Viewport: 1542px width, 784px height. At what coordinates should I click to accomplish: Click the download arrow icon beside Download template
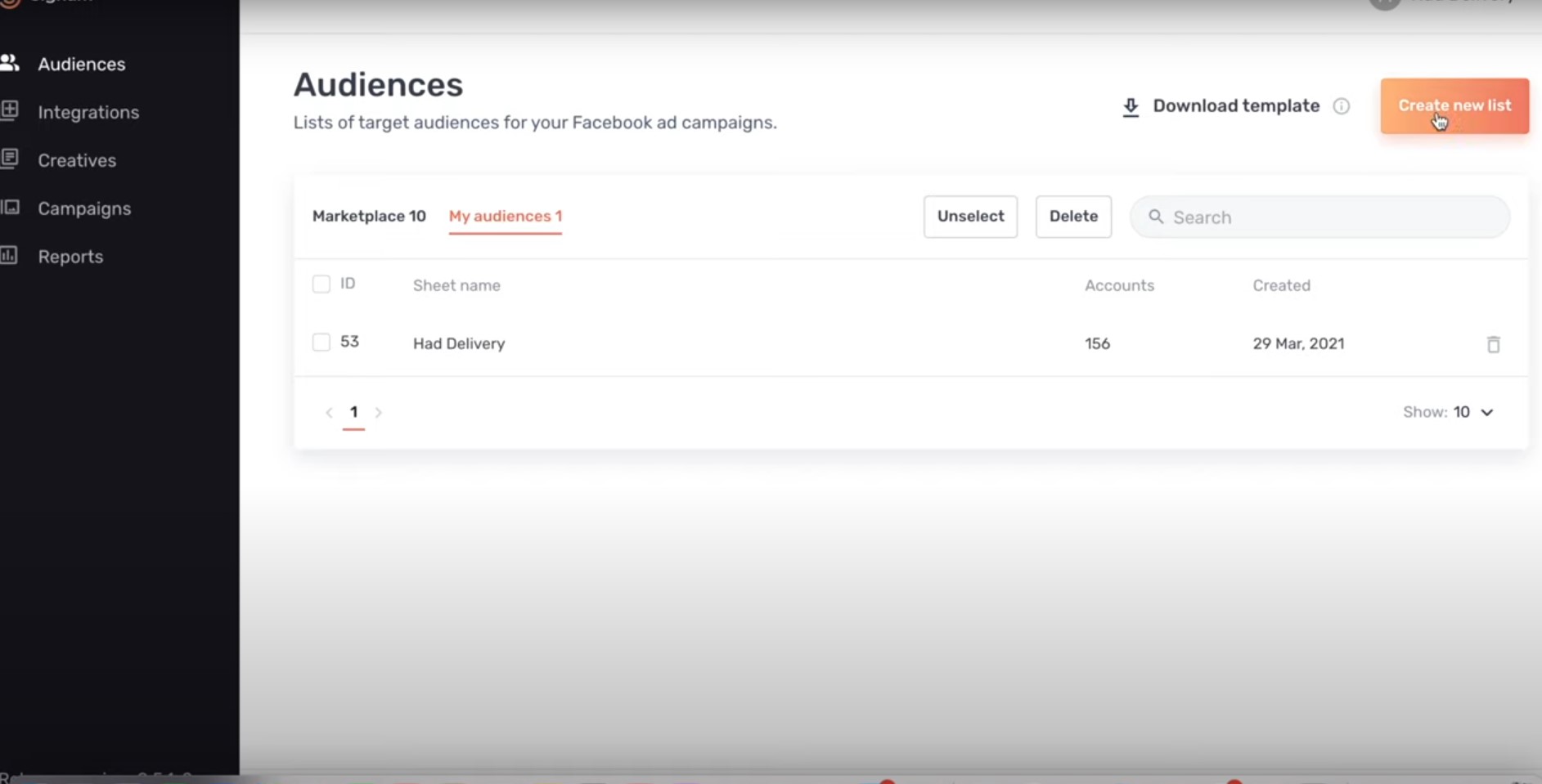pyautogui.click(x=1131, y=107)
